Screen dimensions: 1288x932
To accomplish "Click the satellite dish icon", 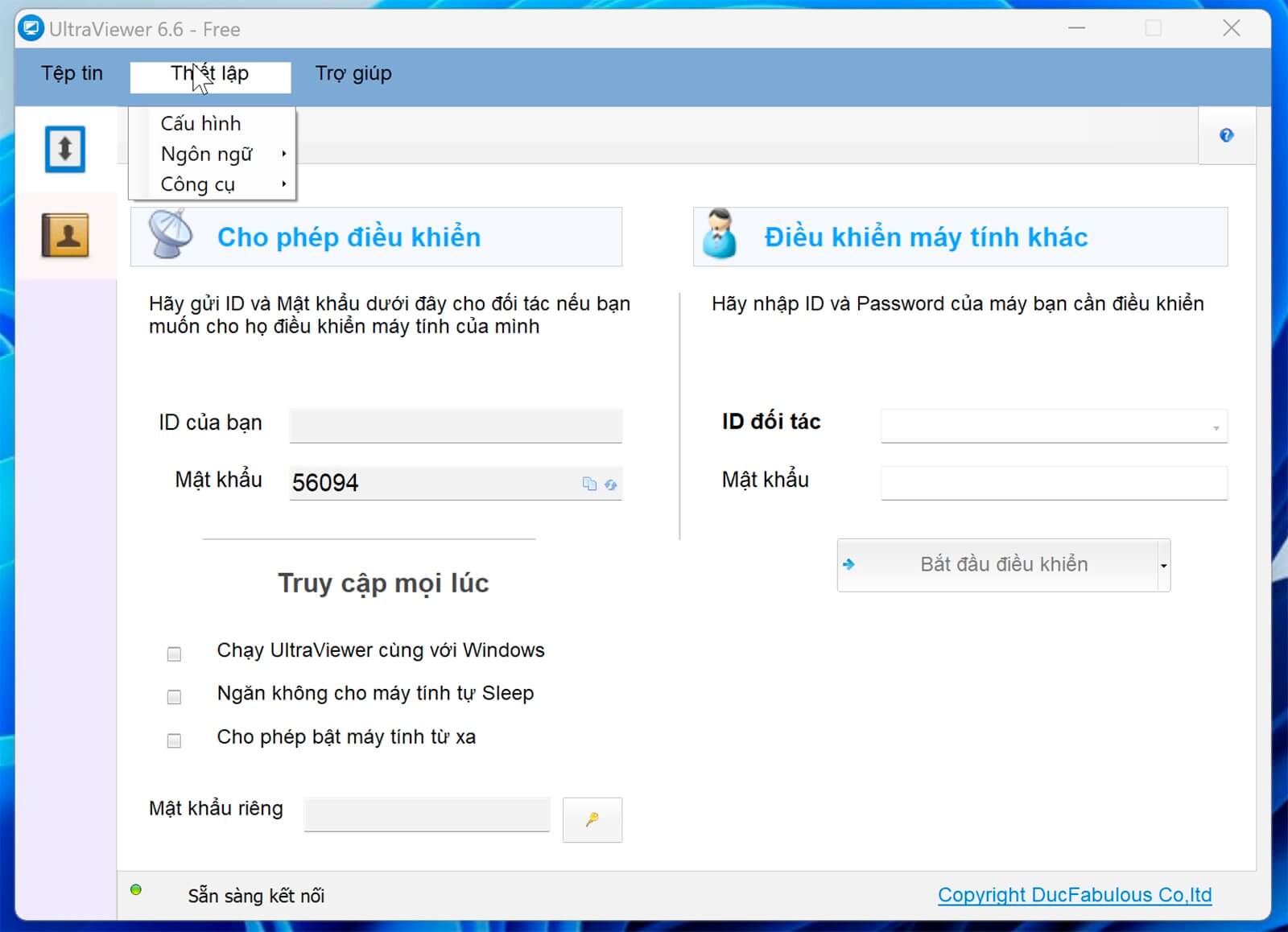I will pyautogui.click(x=171, y=234).
